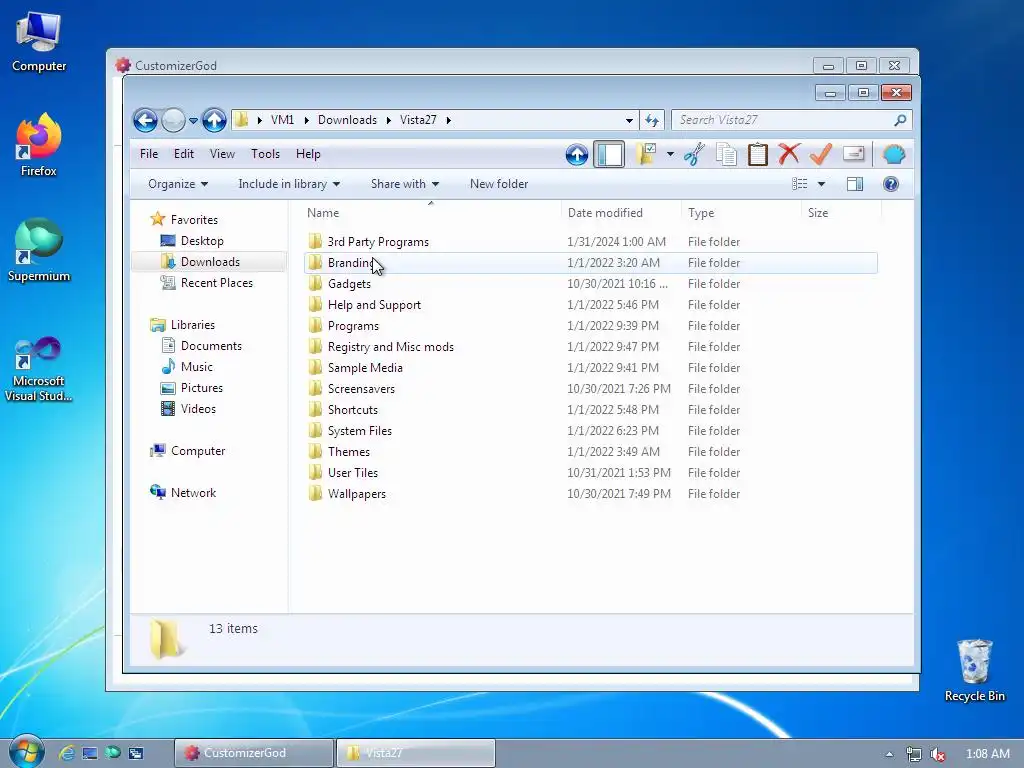Click the Up button beside the address bar
Screen dimensions: 1024x768
pos(214,120)
